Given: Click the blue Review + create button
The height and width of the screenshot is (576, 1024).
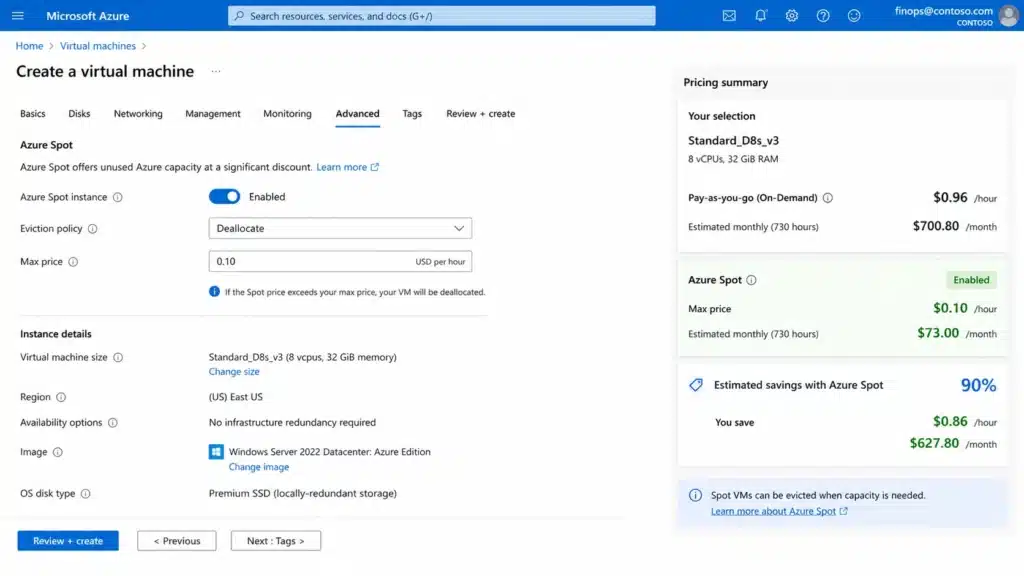Looking at the screenshot, I should [x=68, y=541].
